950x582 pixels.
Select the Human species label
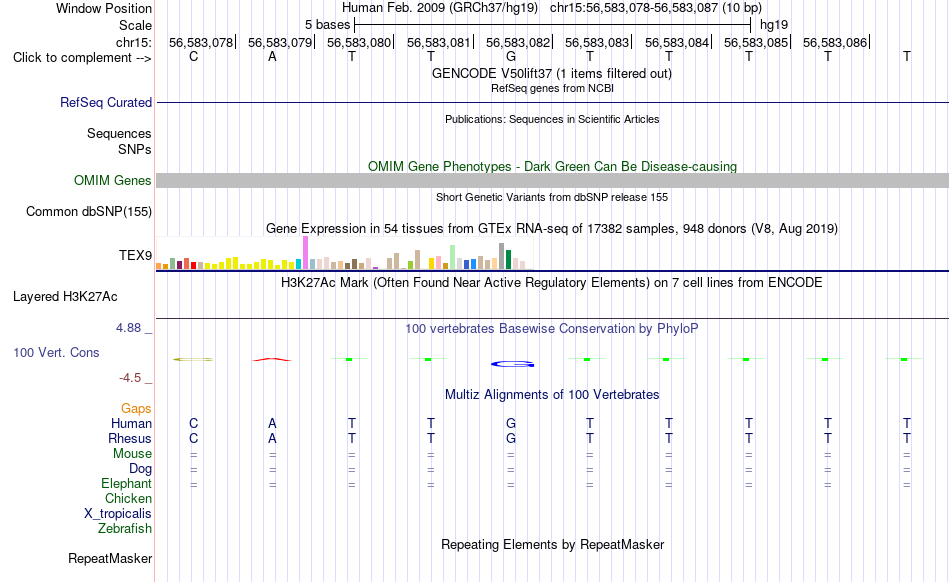pyautogui.click(x=131, y=423)
